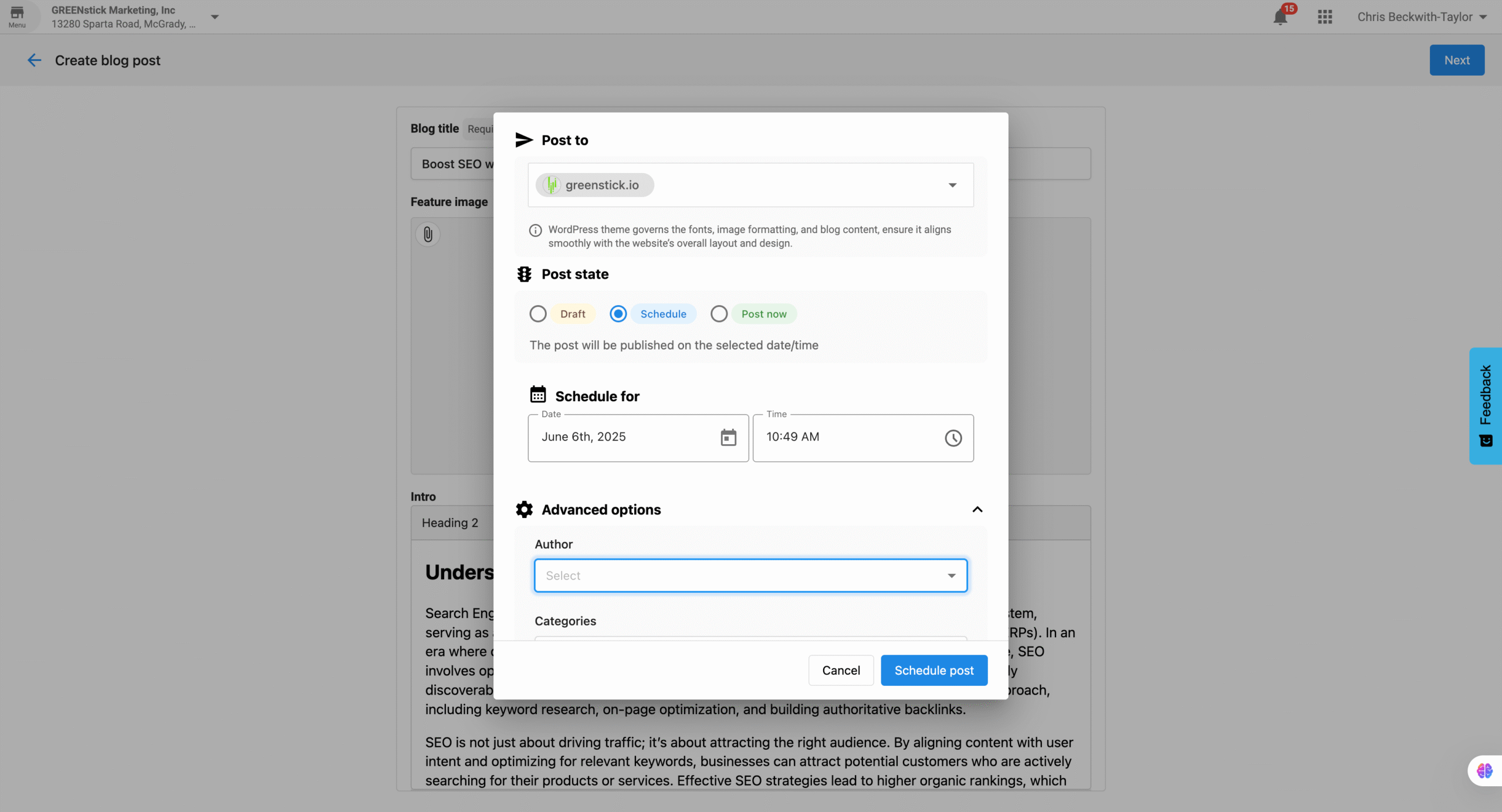This screenshot has width=1502, height=812.
Task: Select the Post now radio option
Action: [x=719, y=314]
